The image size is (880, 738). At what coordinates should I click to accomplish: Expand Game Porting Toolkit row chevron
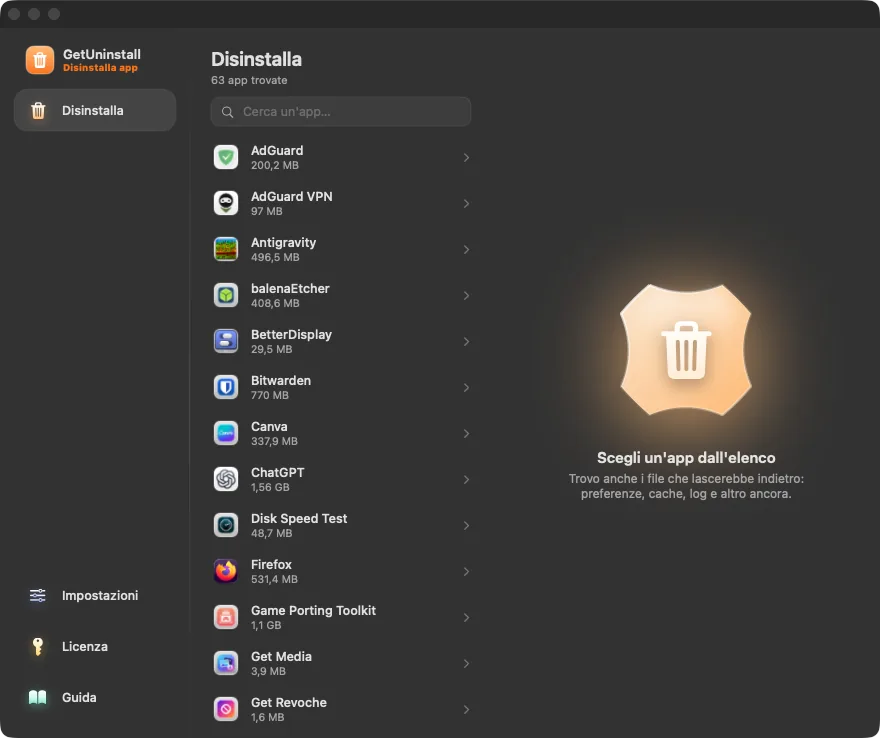[466, 618]
